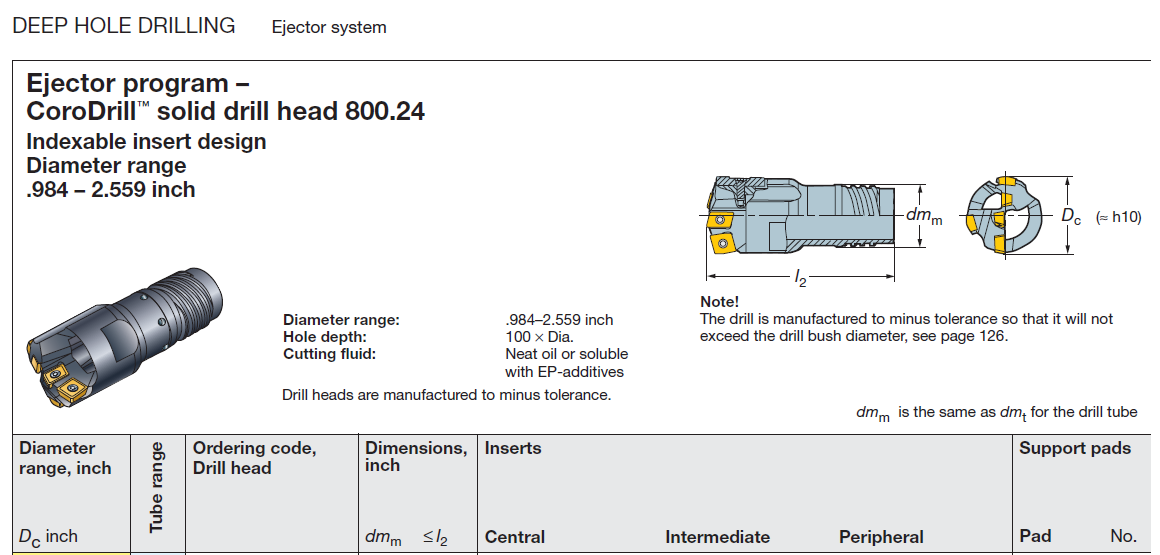
Task: Click the "Peripheral" insert sub-header
Action: pyautogui.click(x=881, y=537)
